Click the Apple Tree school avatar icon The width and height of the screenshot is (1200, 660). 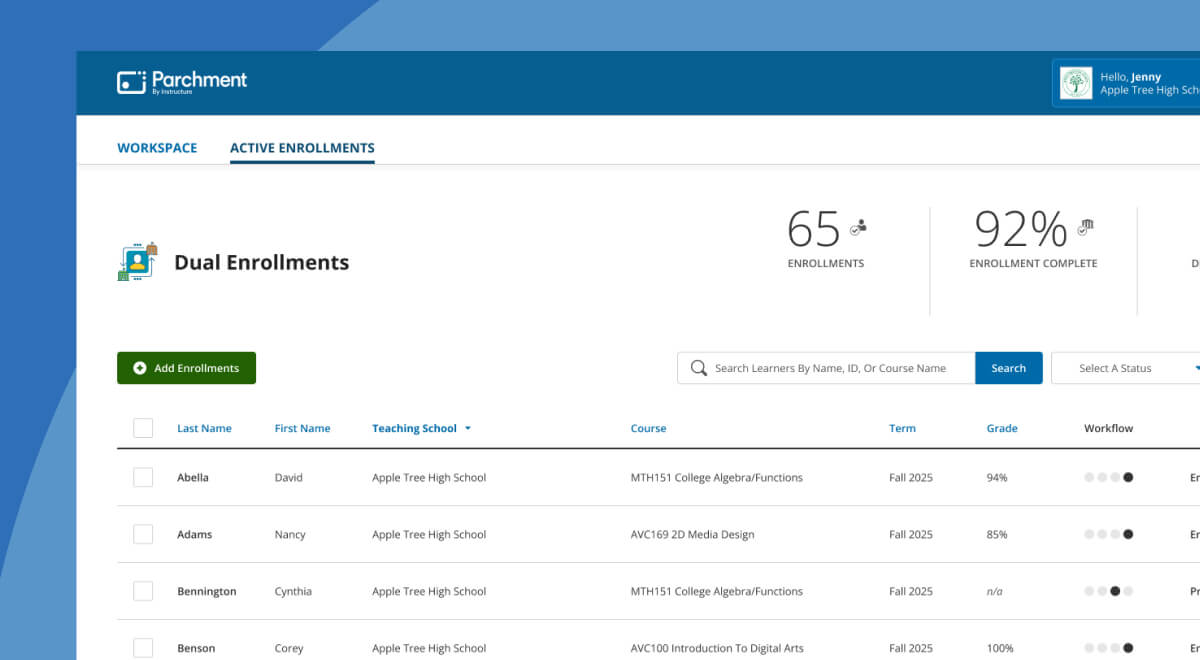pyautogui.click(x=1075, y=83)
